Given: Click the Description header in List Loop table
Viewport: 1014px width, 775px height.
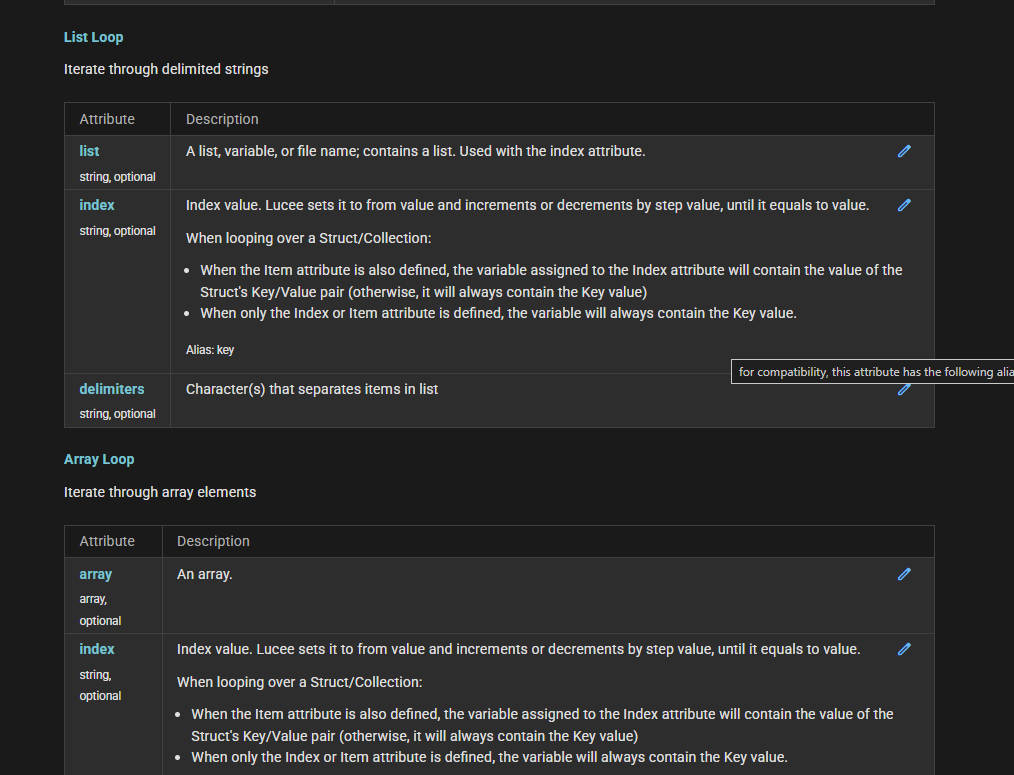Looking at the screenshot, I should 222,119.
